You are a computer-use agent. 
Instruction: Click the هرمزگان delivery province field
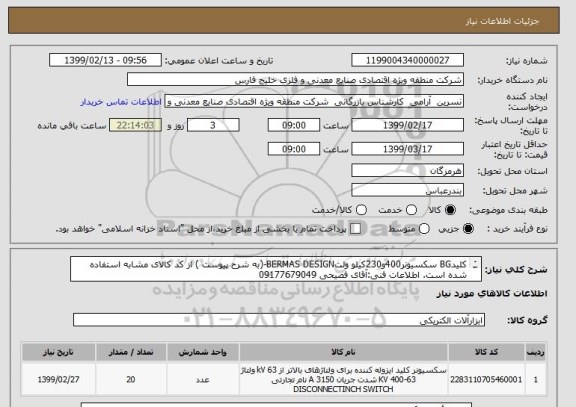coord(407,170)
